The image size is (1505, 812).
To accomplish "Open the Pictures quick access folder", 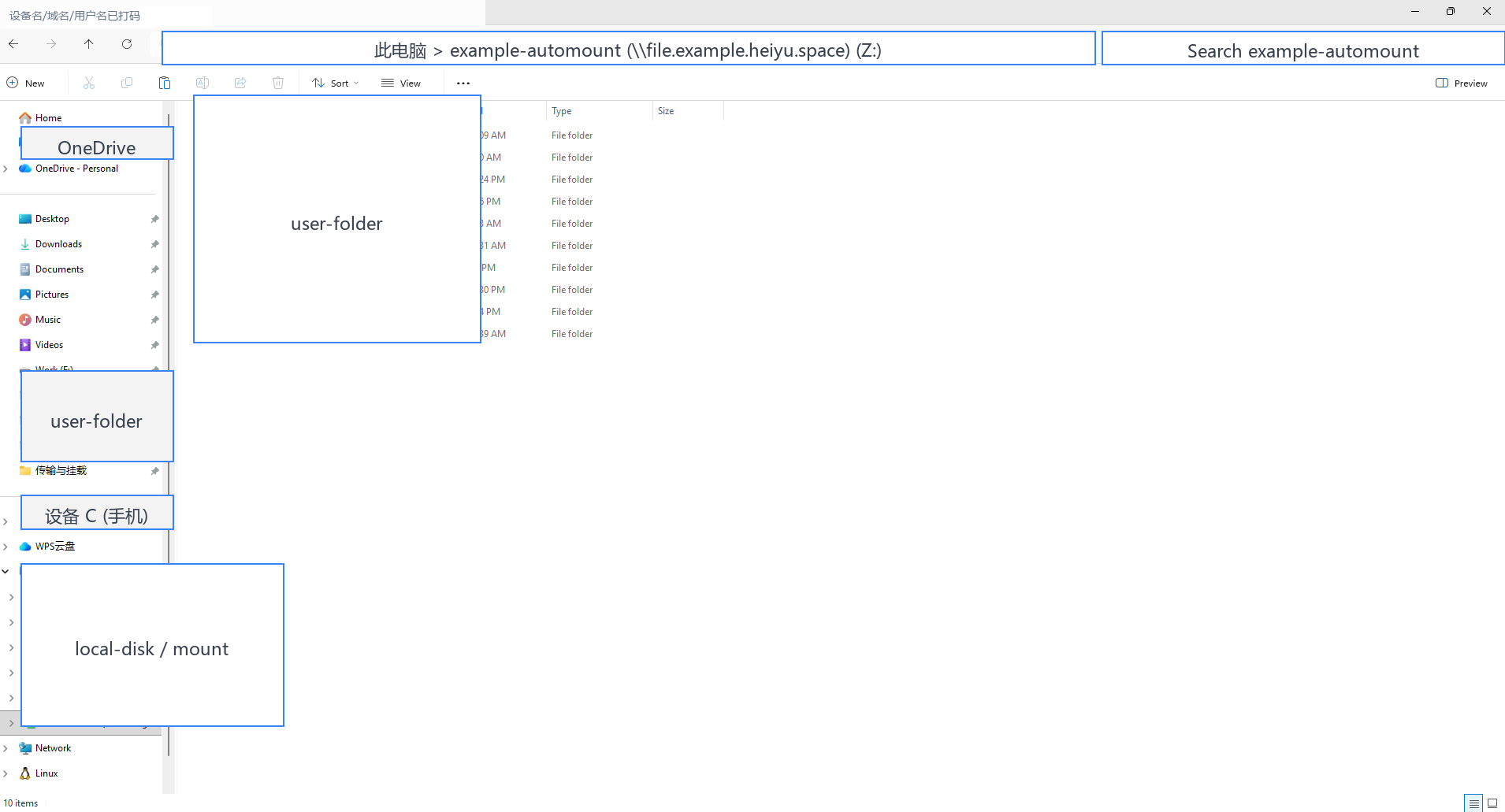I will coord(52,295).
